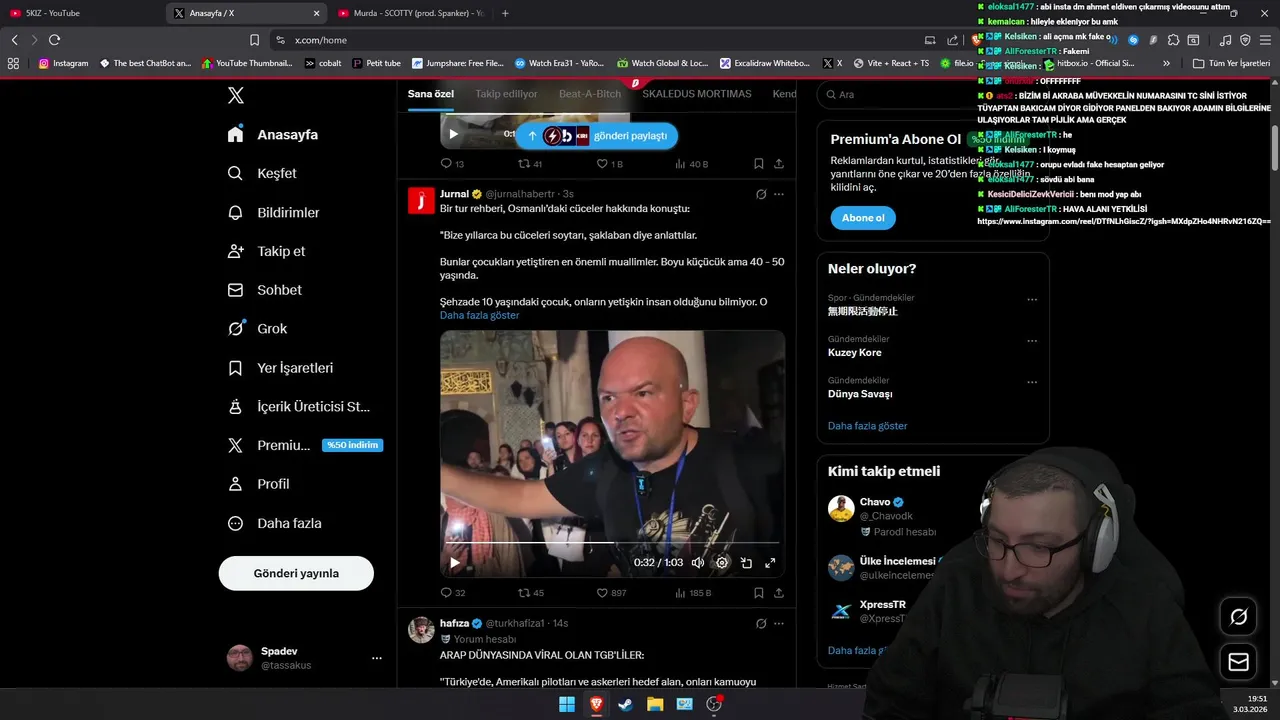This screenshot has height=720, width=1280.
Task: Share the Jurnal post
Action: [779, 592]
